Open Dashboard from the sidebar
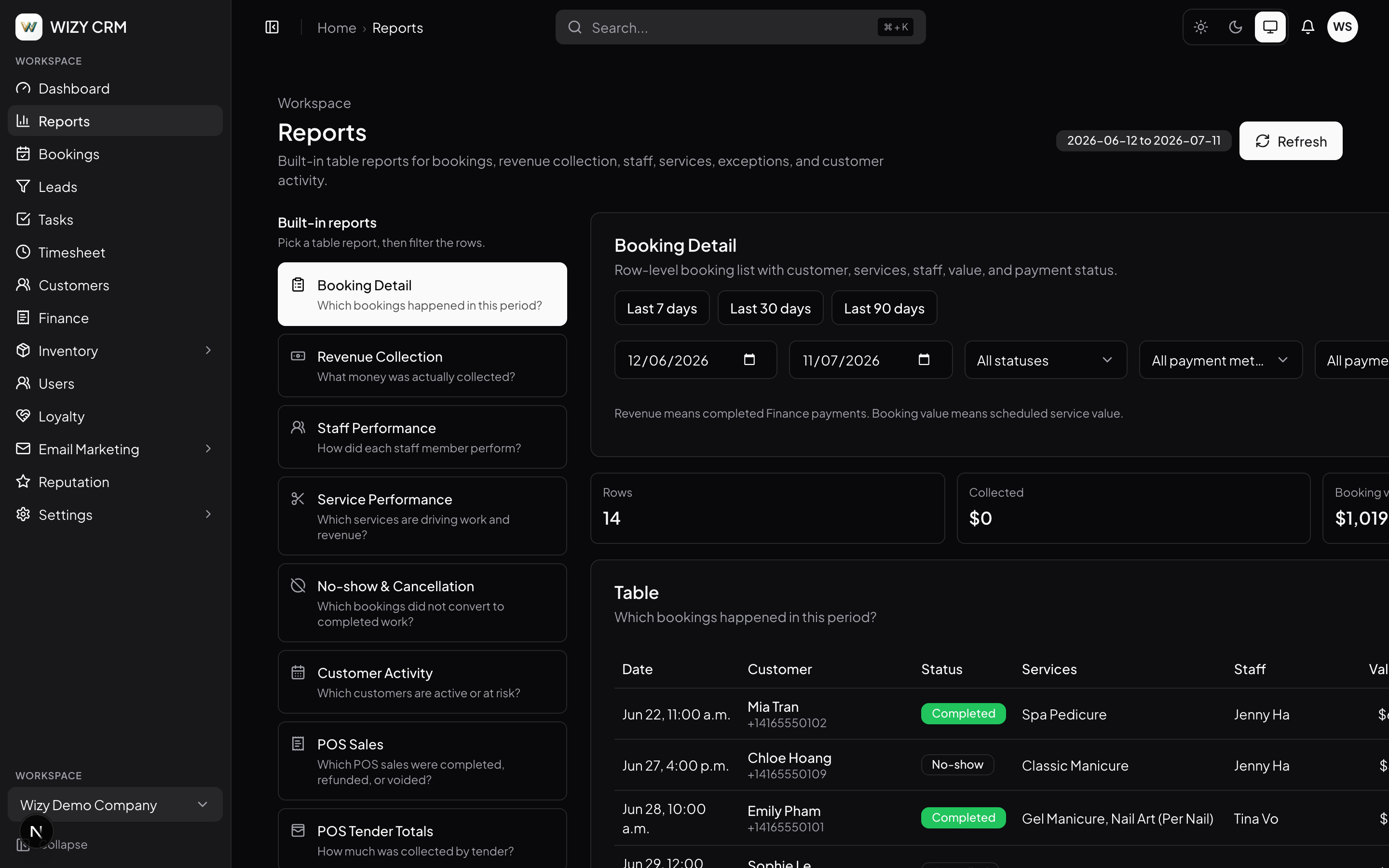Screen dimensions: 1389x868 pyautogui.click(x=115, y=88)
